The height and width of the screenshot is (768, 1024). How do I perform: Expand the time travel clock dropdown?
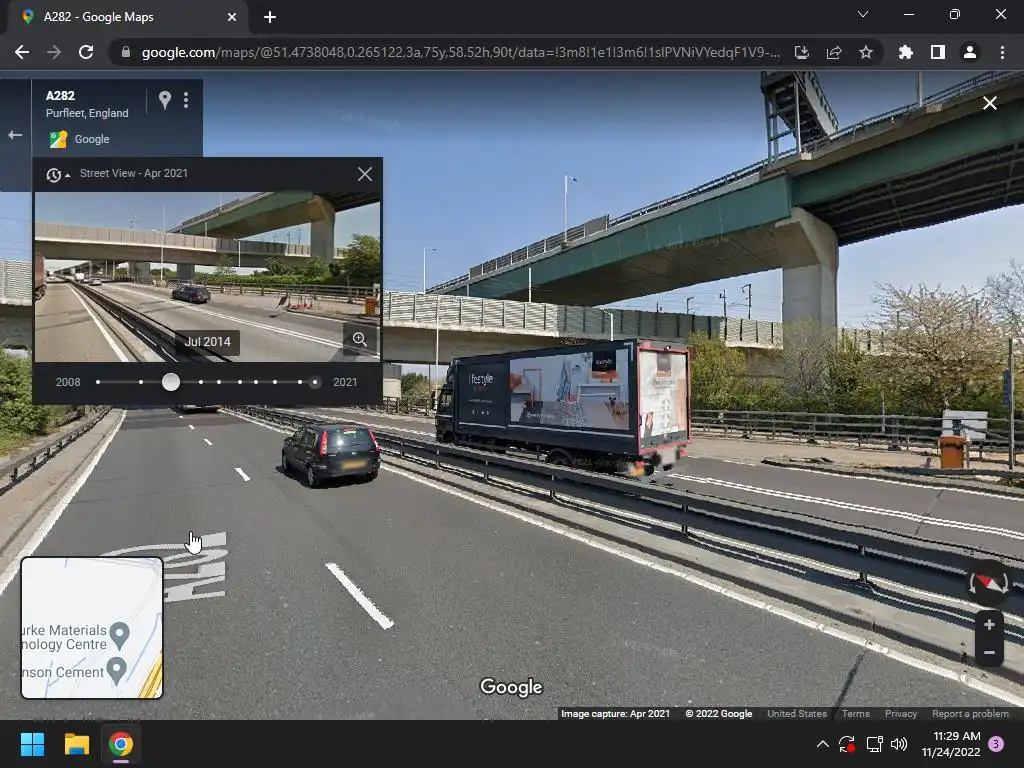(57, 174)
